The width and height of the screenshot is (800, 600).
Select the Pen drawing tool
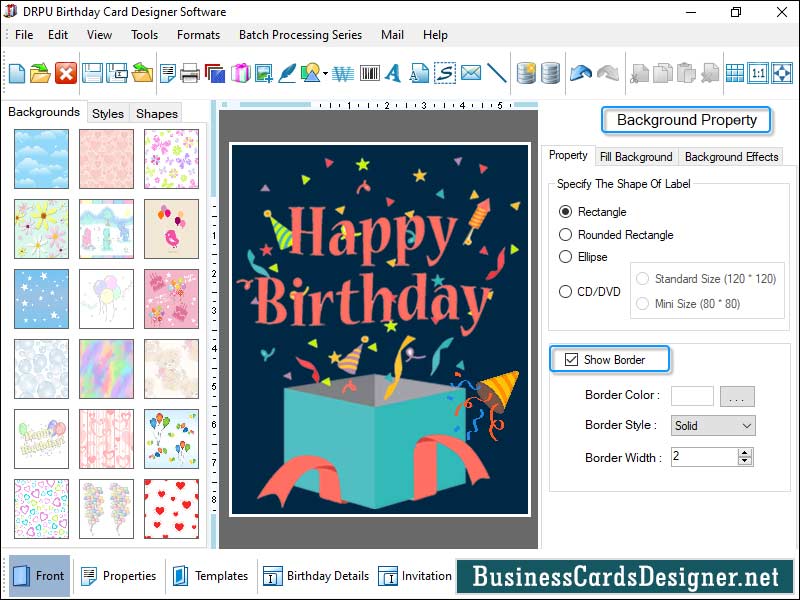pos(290,72)
